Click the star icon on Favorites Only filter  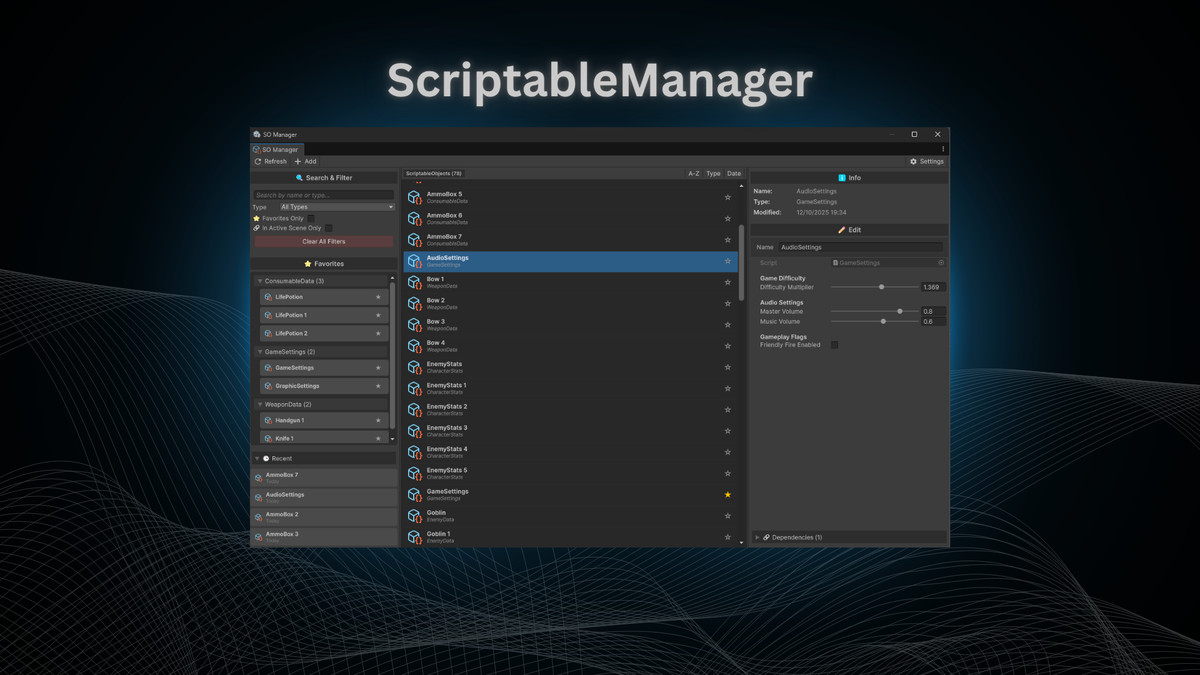[257, 218]
